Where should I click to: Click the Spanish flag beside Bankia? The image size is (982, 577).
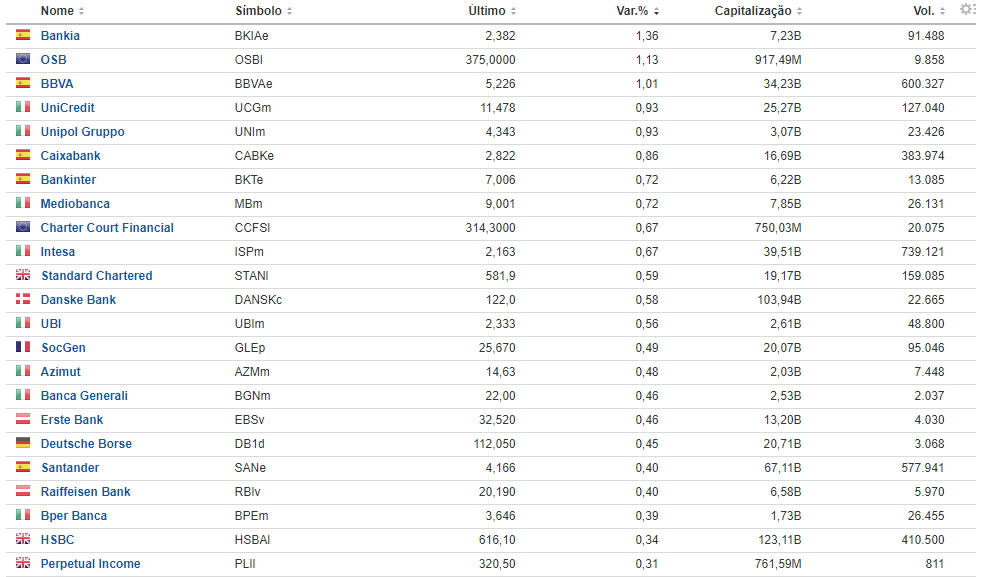(x=23, y=36)
